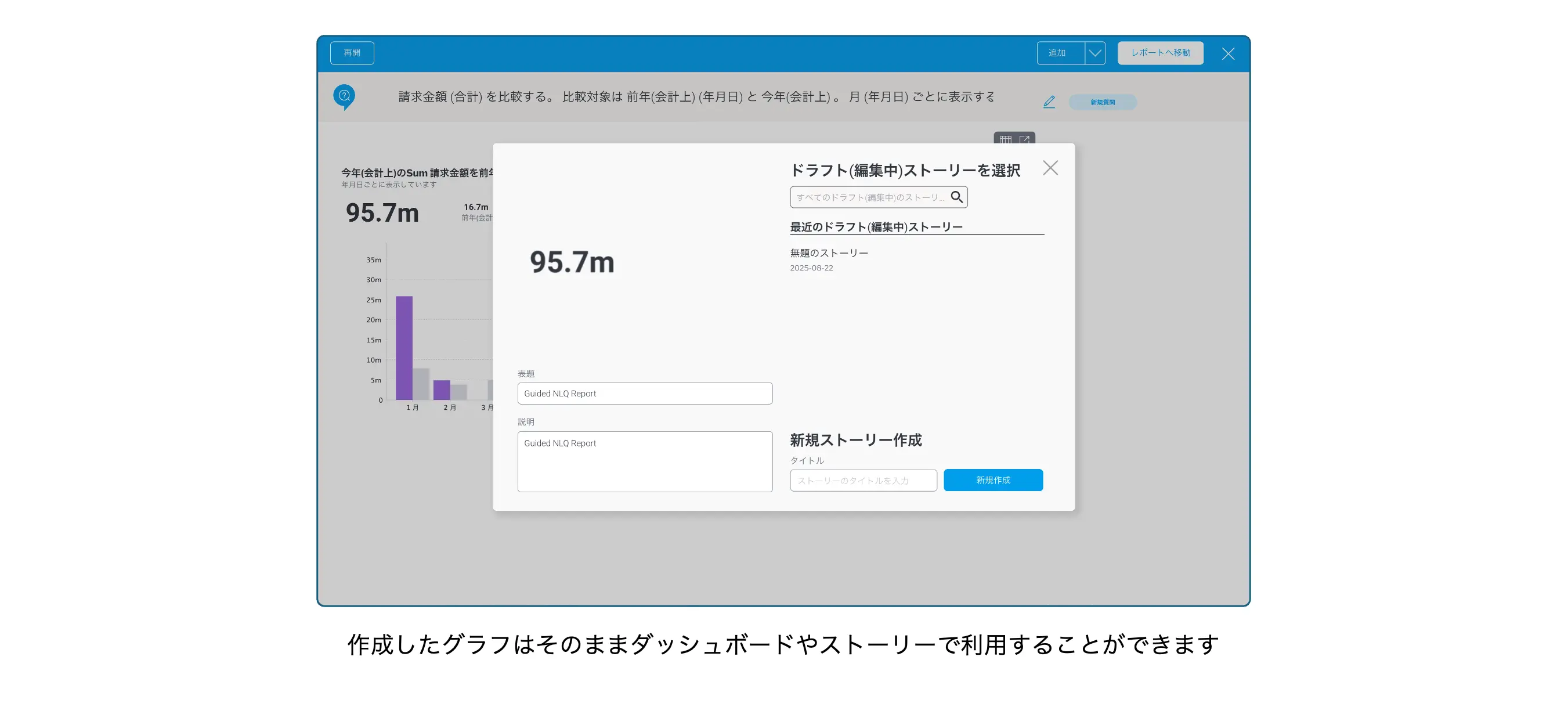Viewport: 1568px width, 707px height.
Task: Close the draft story selection dialog
Action: [x=1050, y=168]
